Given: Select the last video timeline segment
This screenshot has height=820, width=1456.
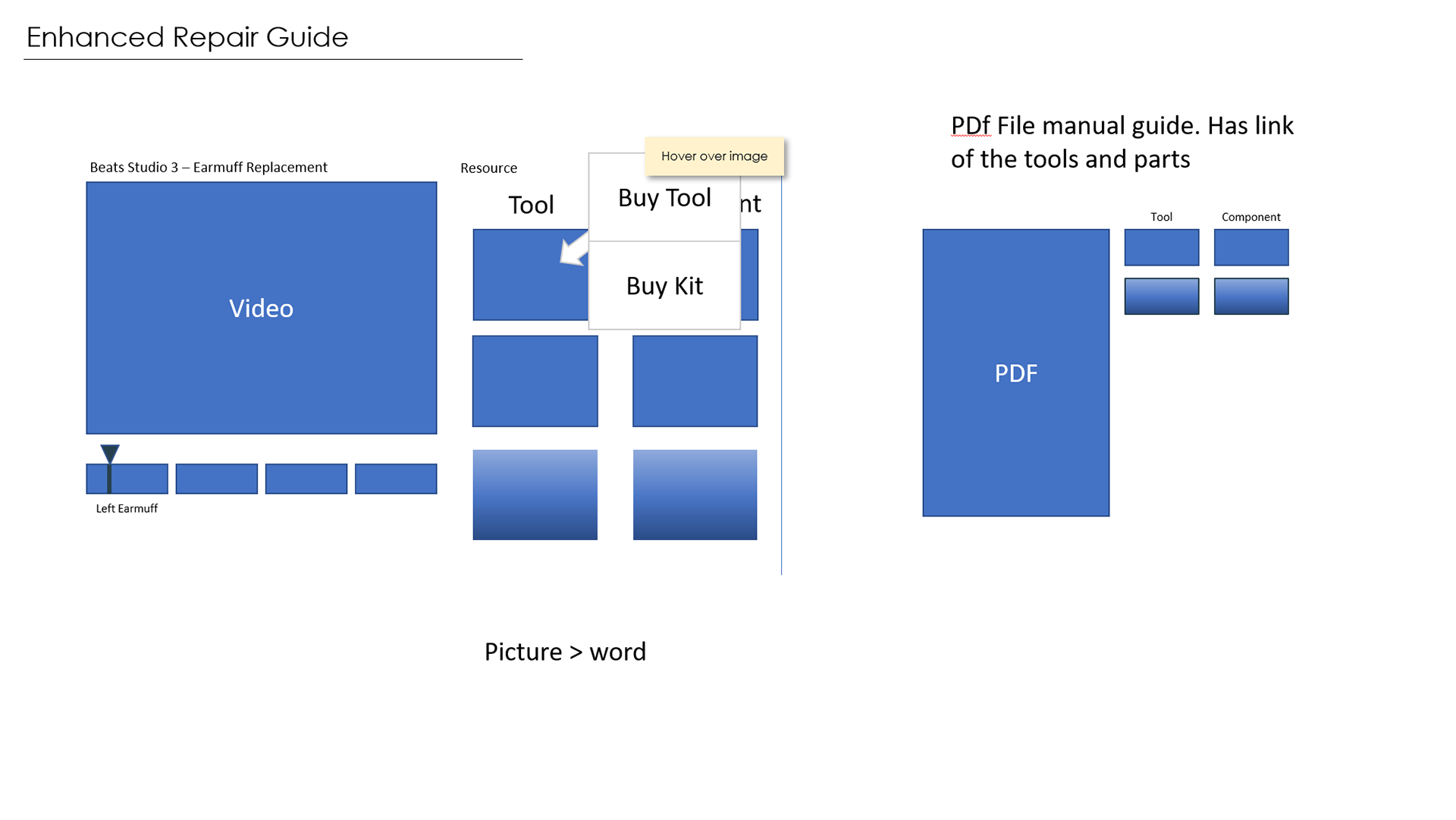Looking at the screenshot, I should (395, 479).
